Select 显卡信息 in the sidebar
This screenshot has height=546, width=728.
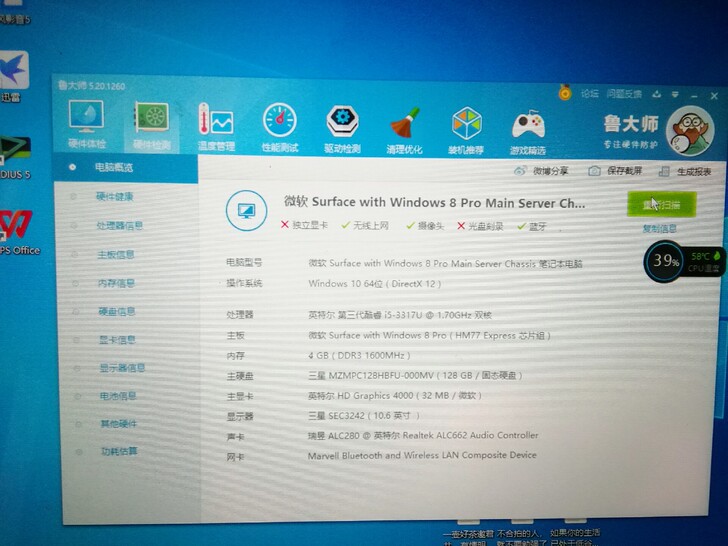point(117,340)
